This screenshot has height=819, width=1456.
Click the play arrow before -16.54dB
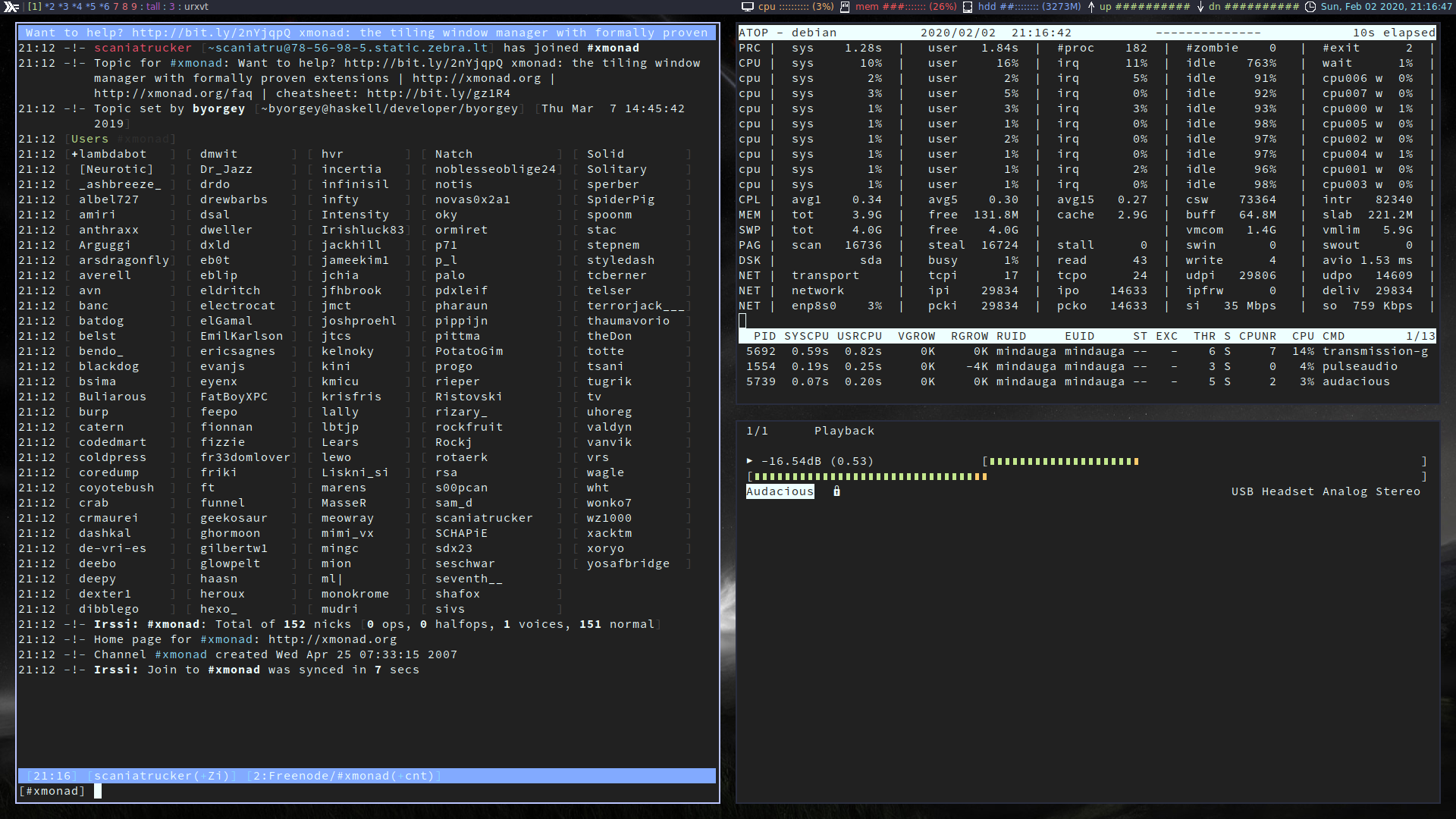(x=749, y=461)
